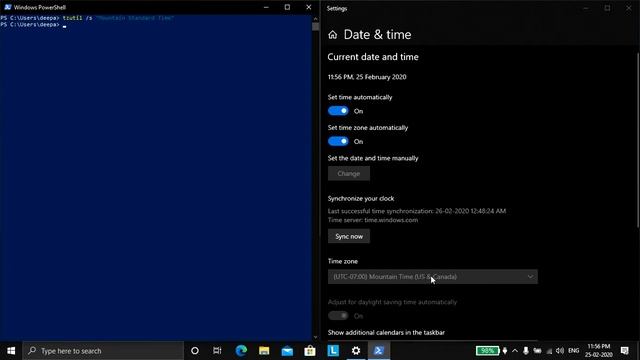The height and width of the screenshot is (360, 640).
Task: Open the Action Center notifications icon
Action: point(625,351)
